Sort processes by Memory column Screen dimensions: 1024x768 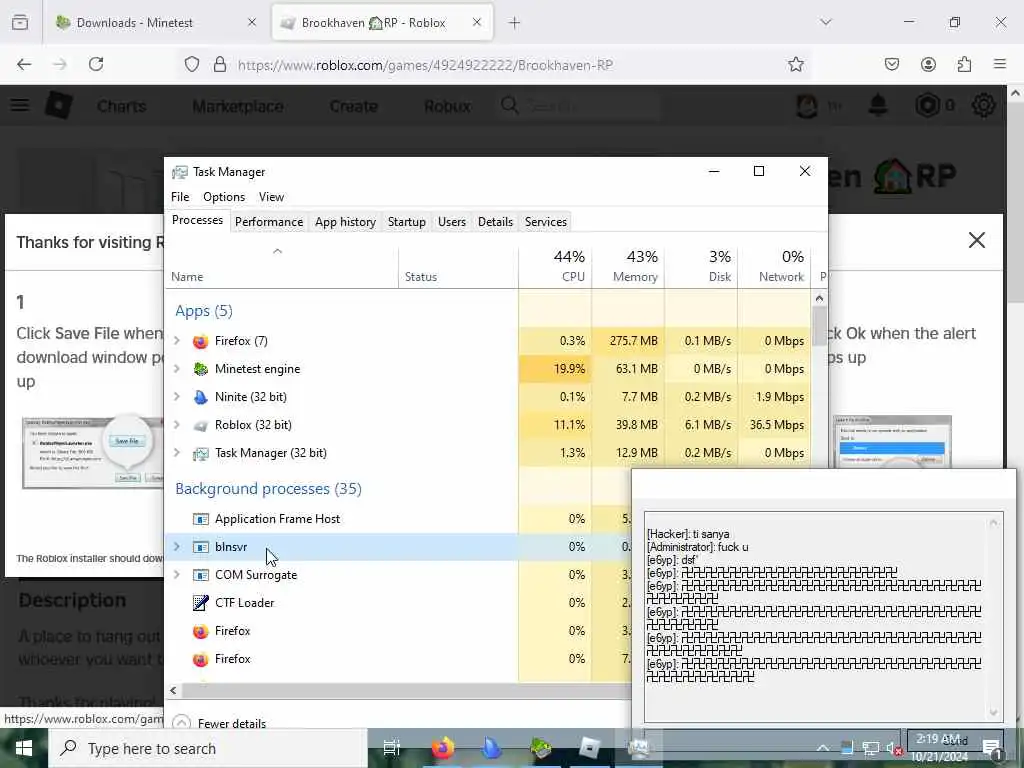pyautogui.click(x=628, y=266)
